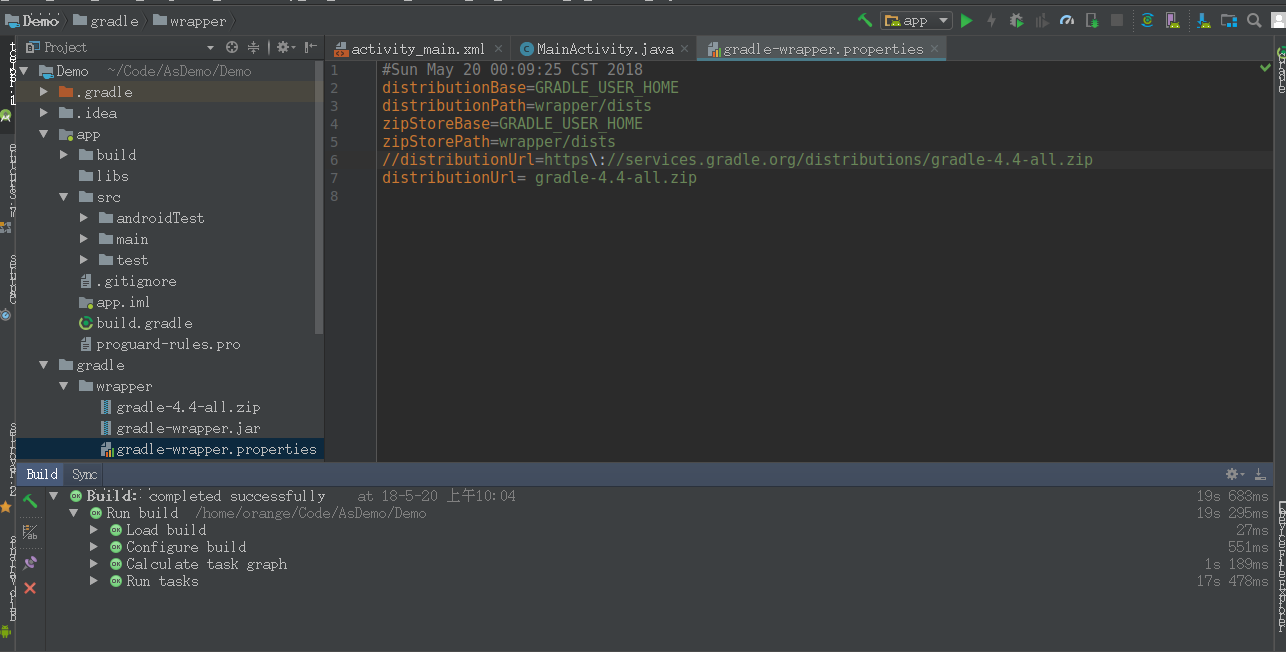Click the wrapper breadcrumb in navigation bar
The width and height of the screenshot is (1286, 652).
188,20
